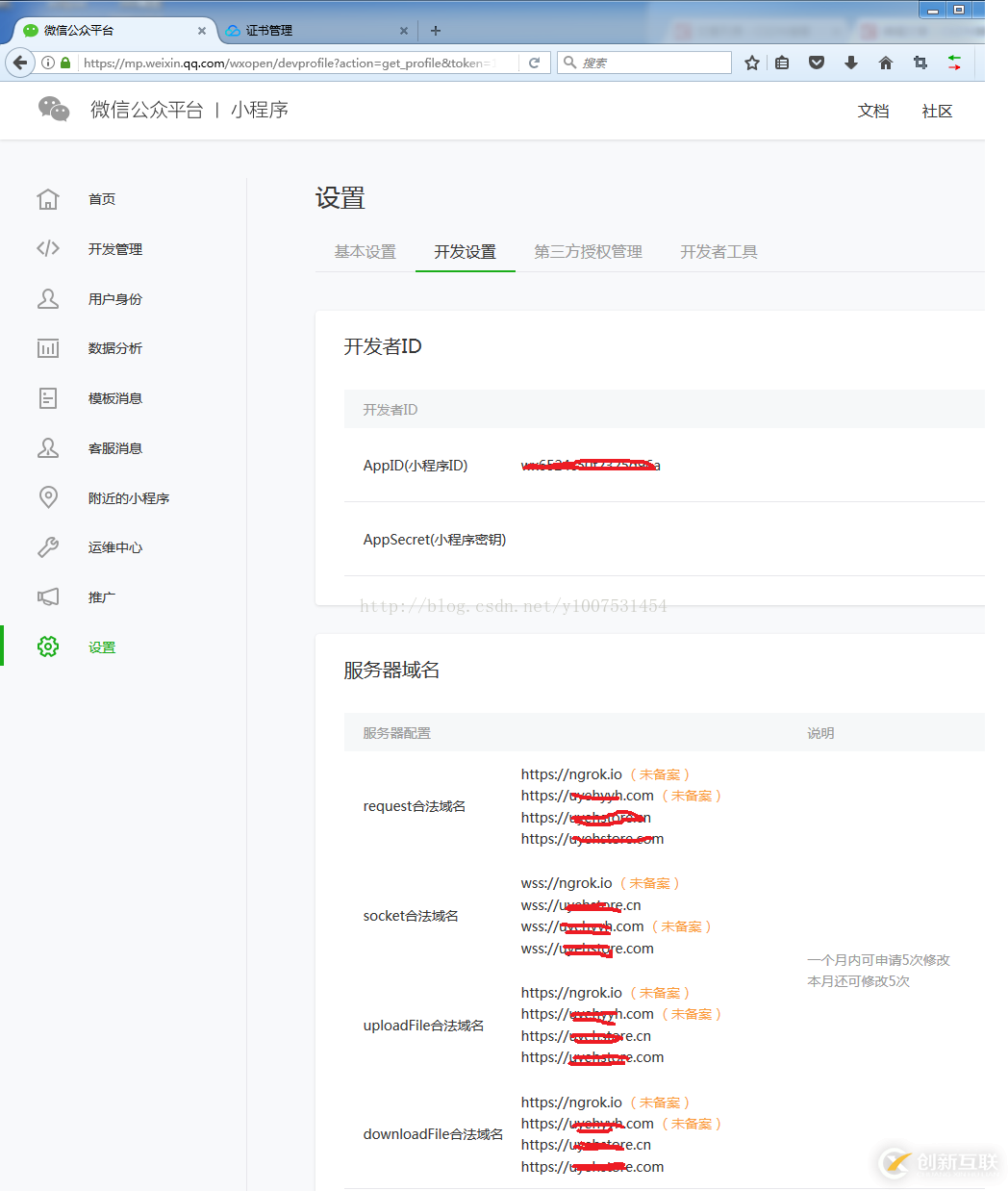Click the 运维中心 wrench icon

(x=48, y=547)
